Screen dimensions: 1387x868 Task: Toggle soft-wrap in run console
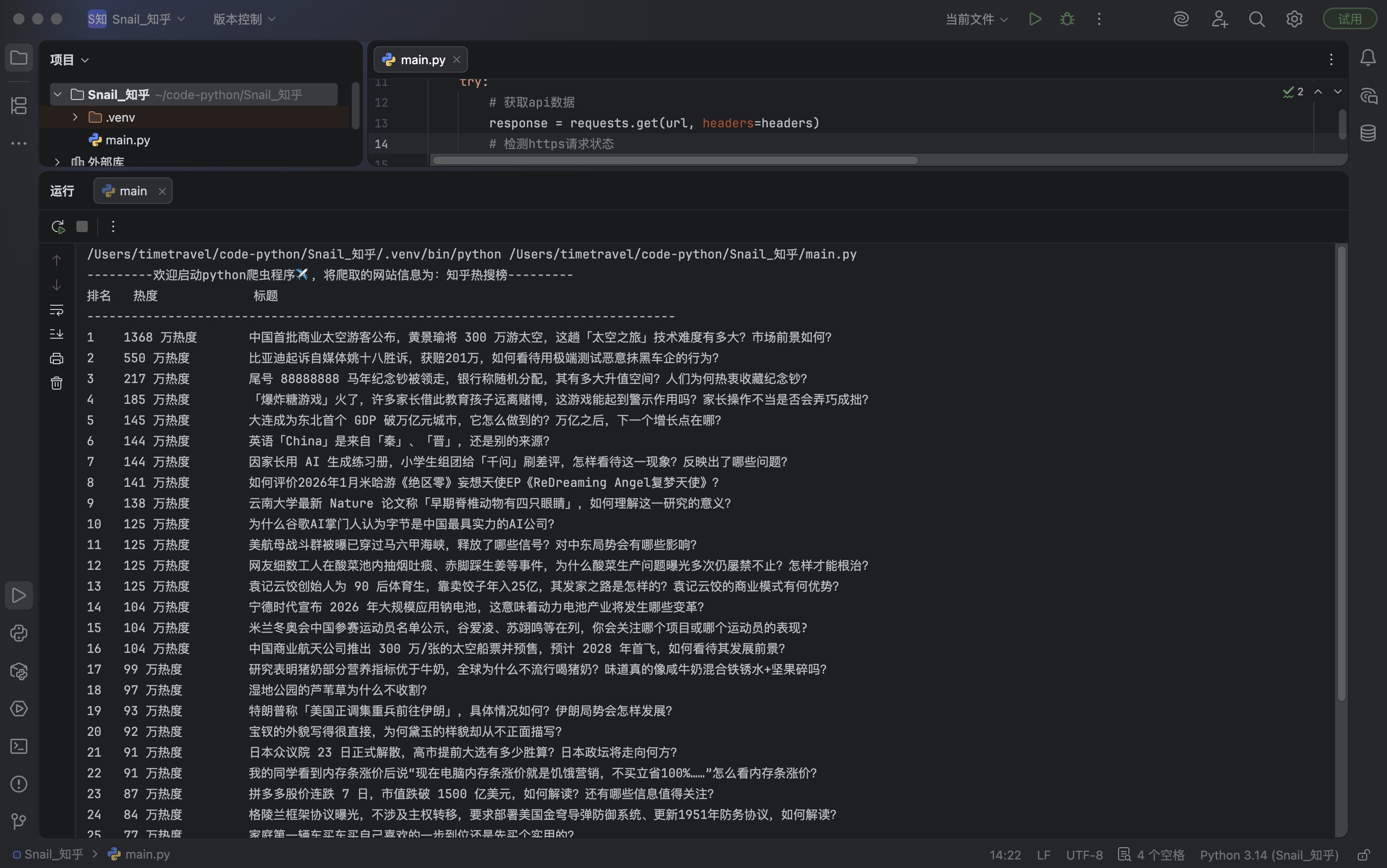(56, 310)
